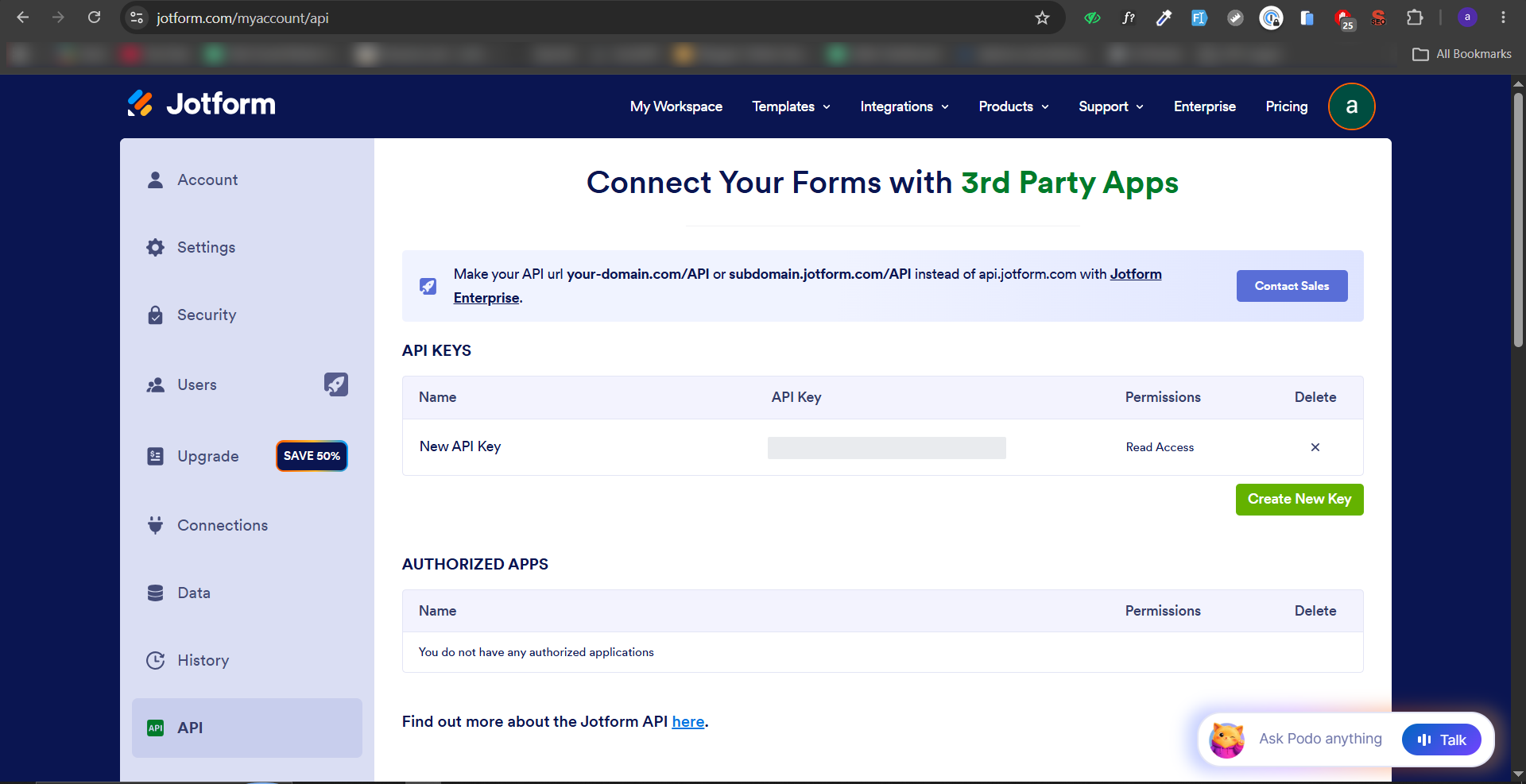Click the extension icon with 25 badge
Image resolution: width=1526 pixels, height=784 pixels.
click(x=1344, y=18)
